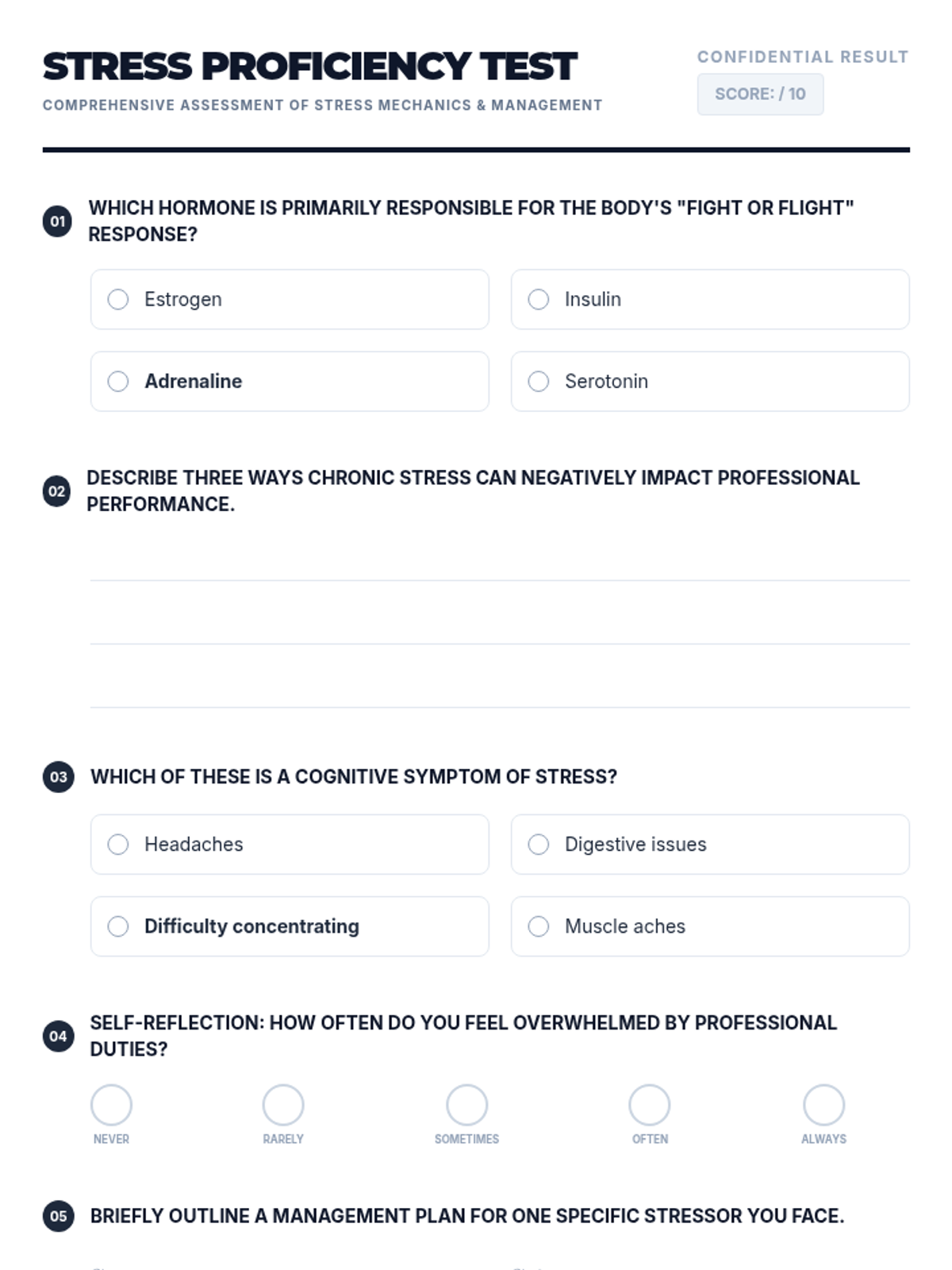Choose Always on the frequency scale
Viewport: 952px width, 1270px height.
coord(823,1105)
